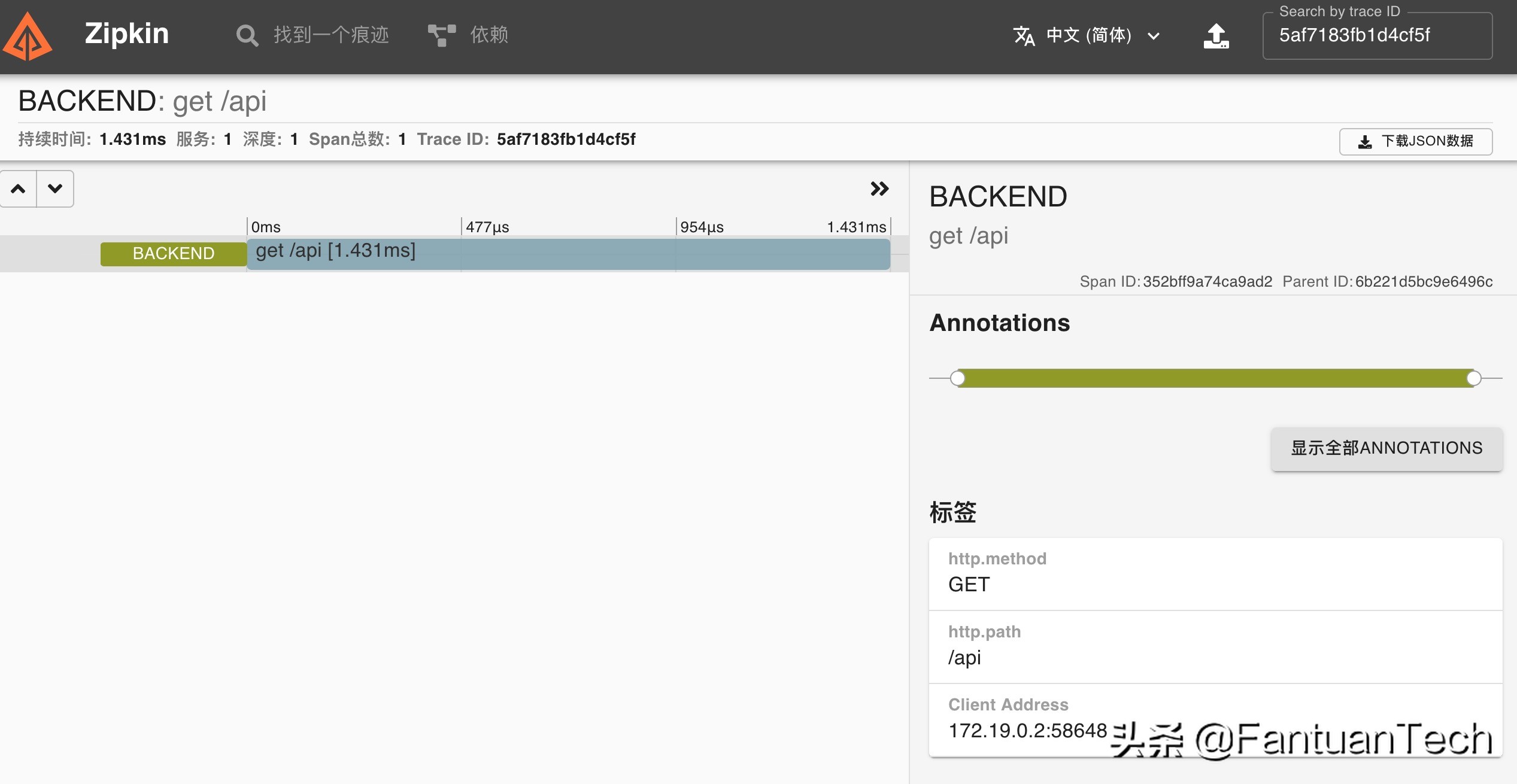
Task: Click the magnifier icon beside 找到一个痕迹
Action: coord(247,35)
